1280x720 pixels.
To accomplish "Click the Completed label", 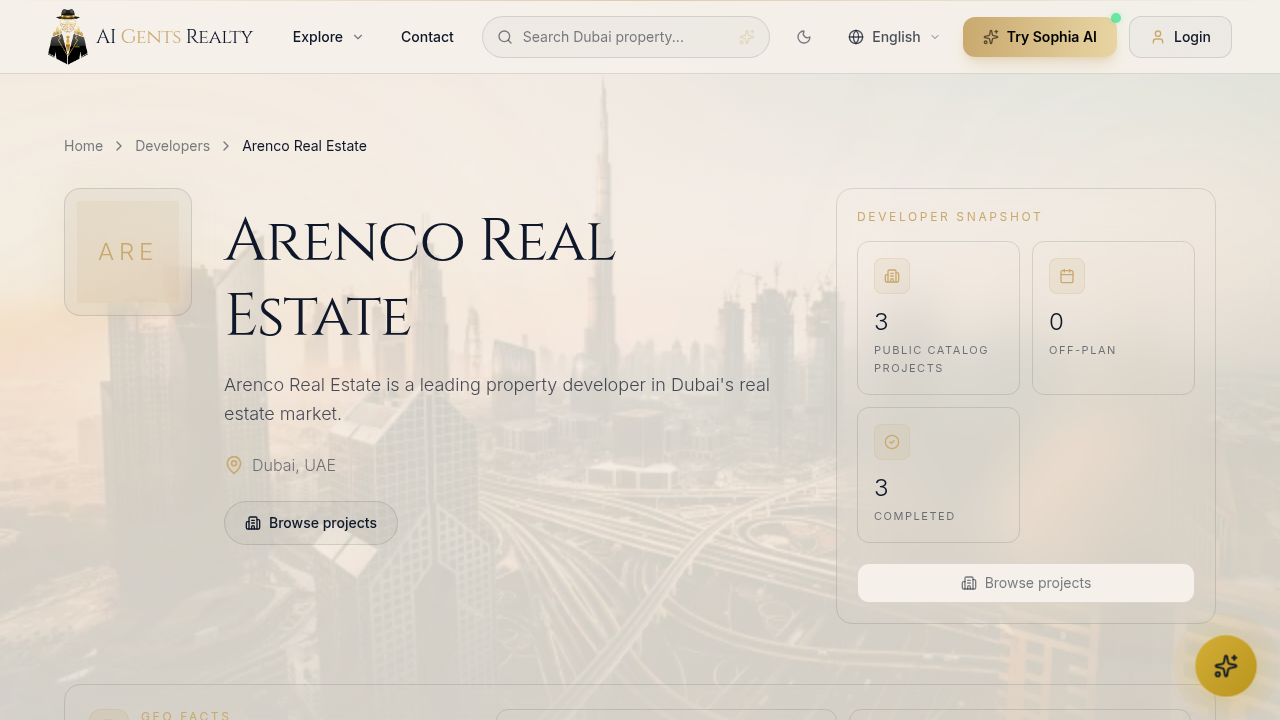I will [915, 516].
